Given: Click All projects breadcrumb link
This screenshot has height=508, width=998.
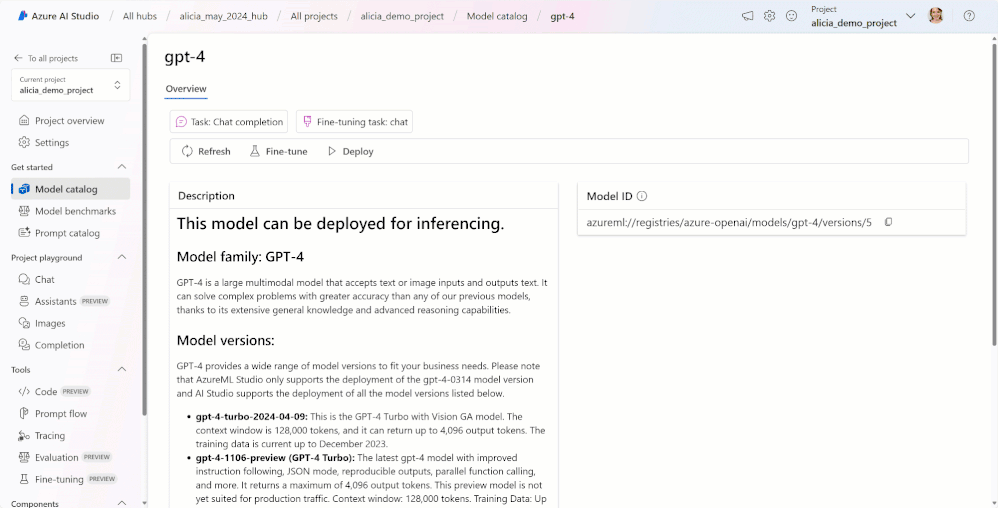Looking at the screenshot, I should coord(314,16).
